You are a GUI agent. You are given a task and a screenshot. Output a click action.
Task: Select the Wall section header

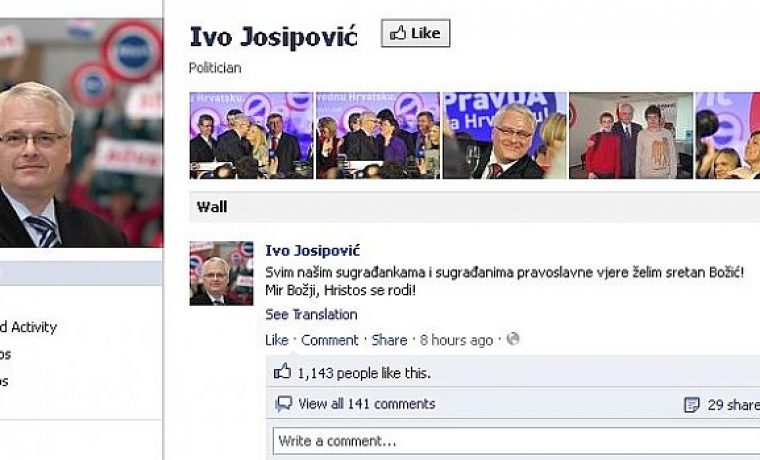click(475, 207)
